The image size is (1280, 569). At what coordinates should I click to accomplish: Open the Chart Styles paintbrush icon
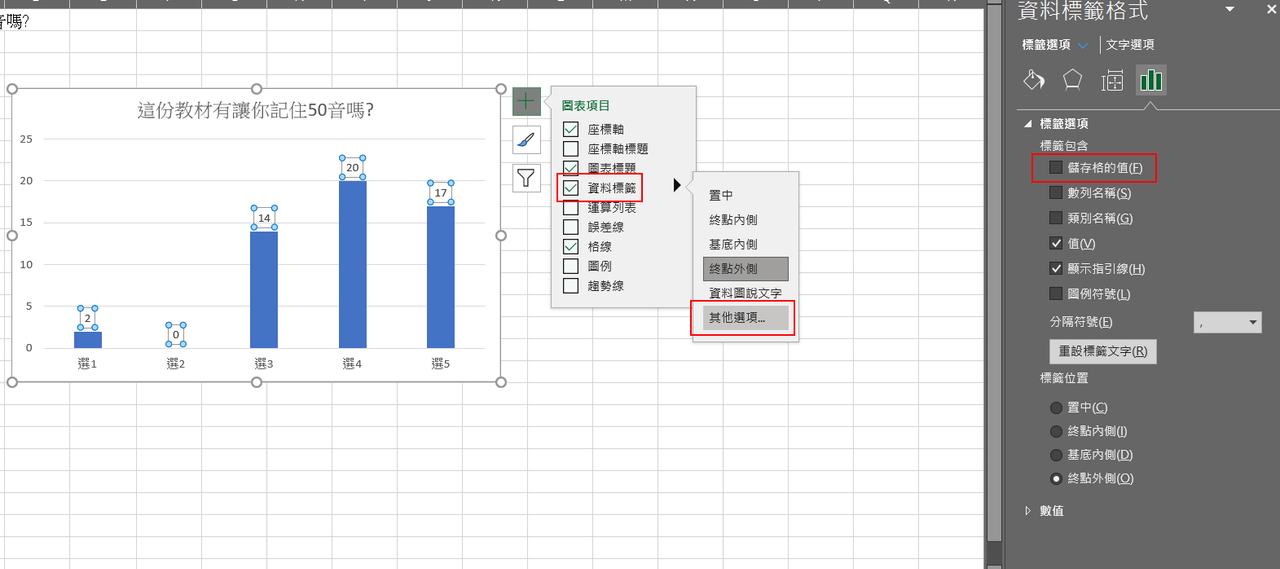[x=526, y=140]
